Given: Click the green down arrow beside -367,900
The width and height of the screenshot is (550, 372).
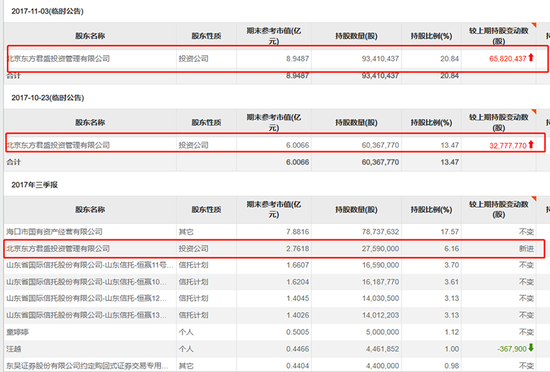Looking at the screenshot, I should [531, 347].
